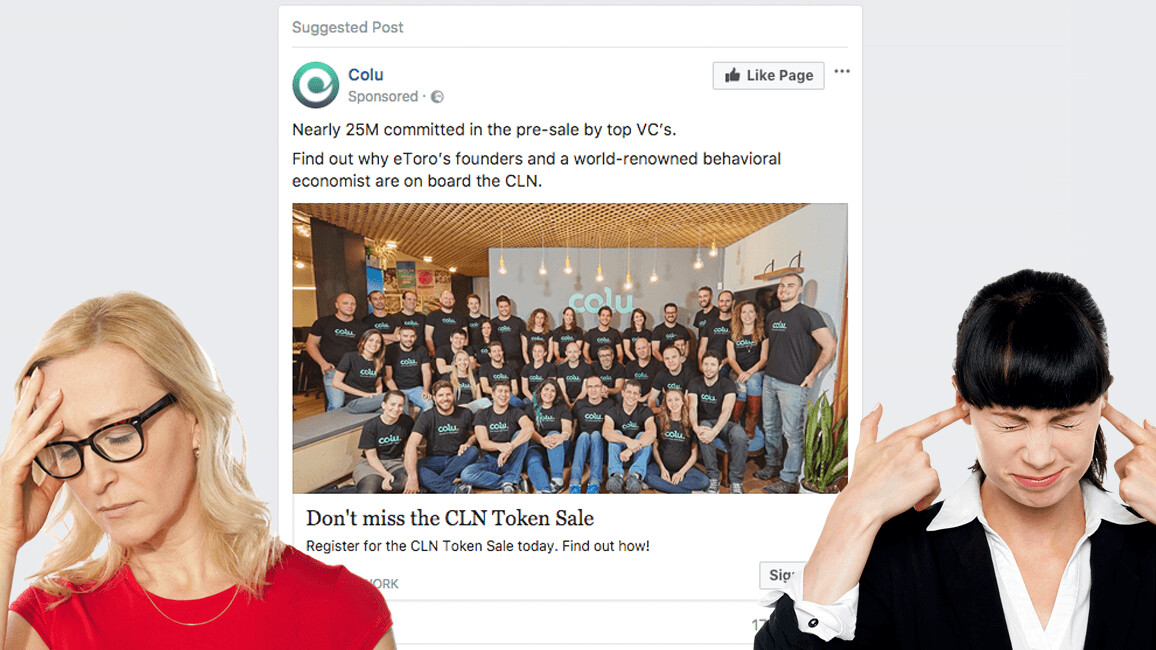Click the teal Colu wall logo in the photo
The image size is (1156, 650).
(600, 301)
